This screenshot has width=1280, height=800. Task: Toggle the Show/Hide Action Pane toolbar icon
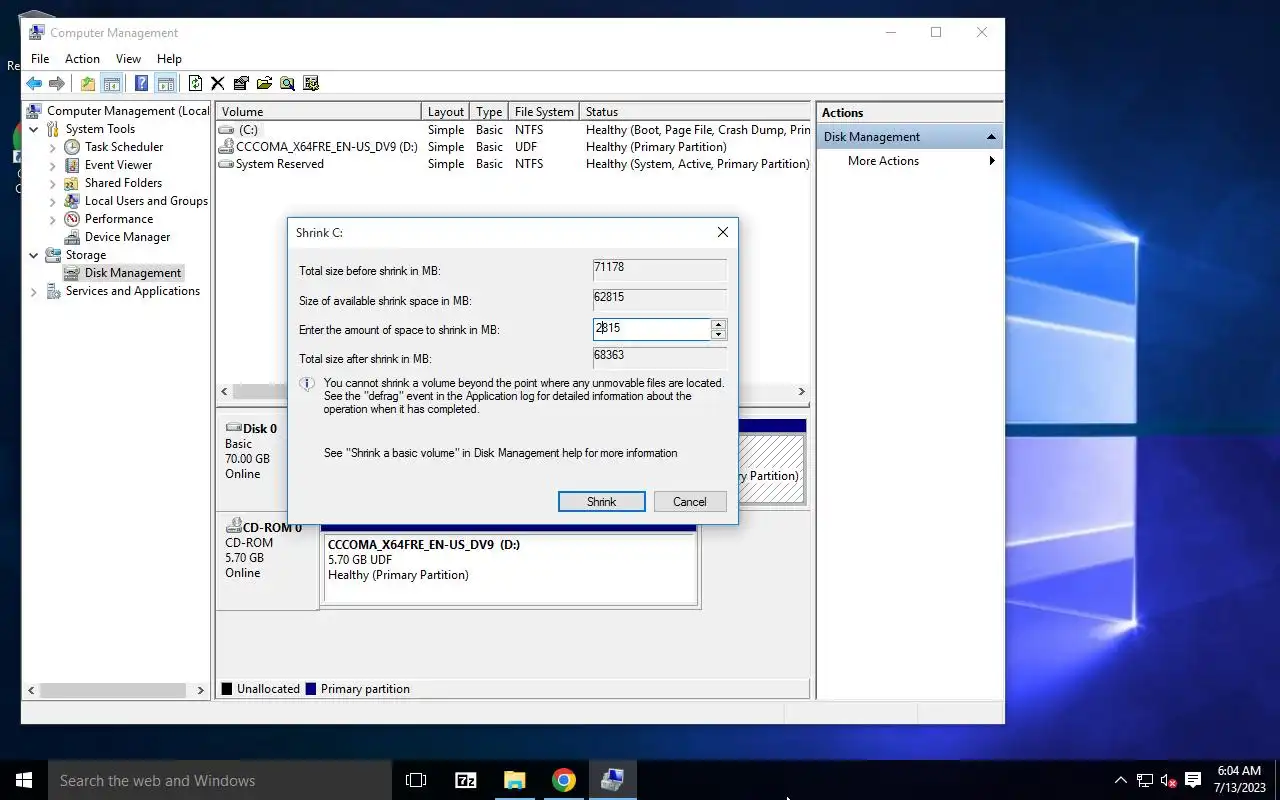[166, 84]
